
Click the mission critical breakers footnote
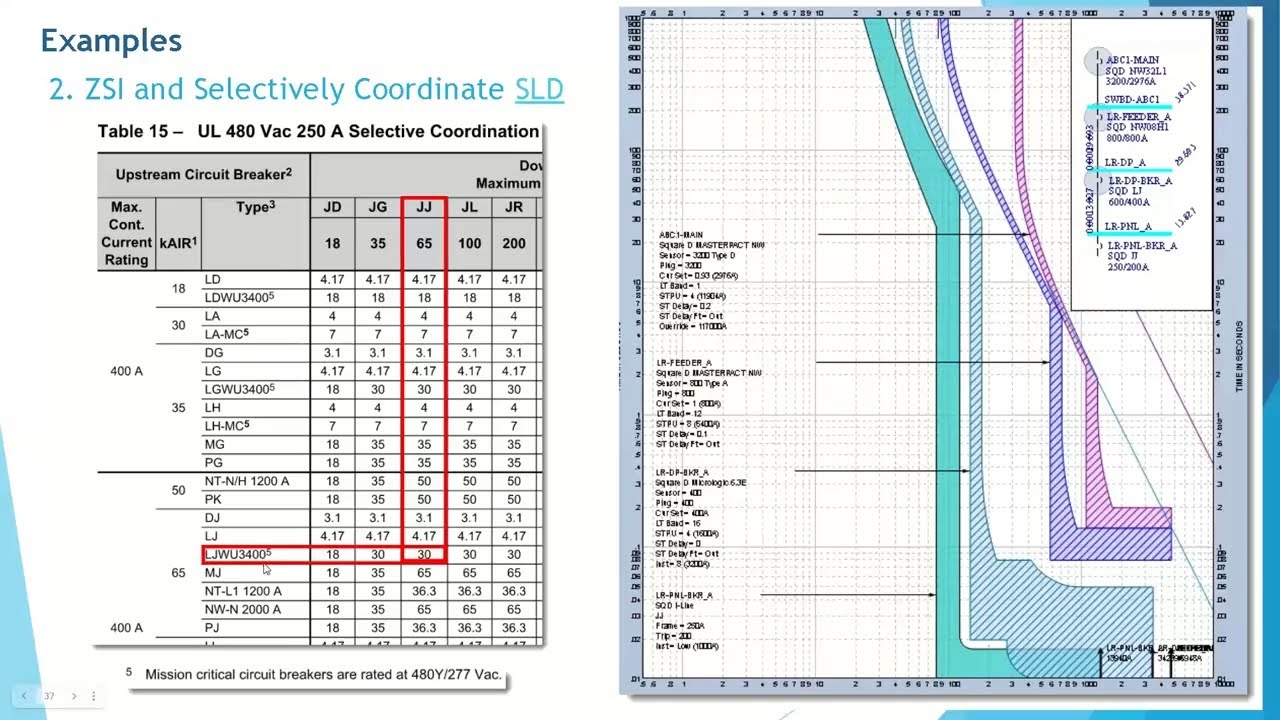(x=313, y=675)
